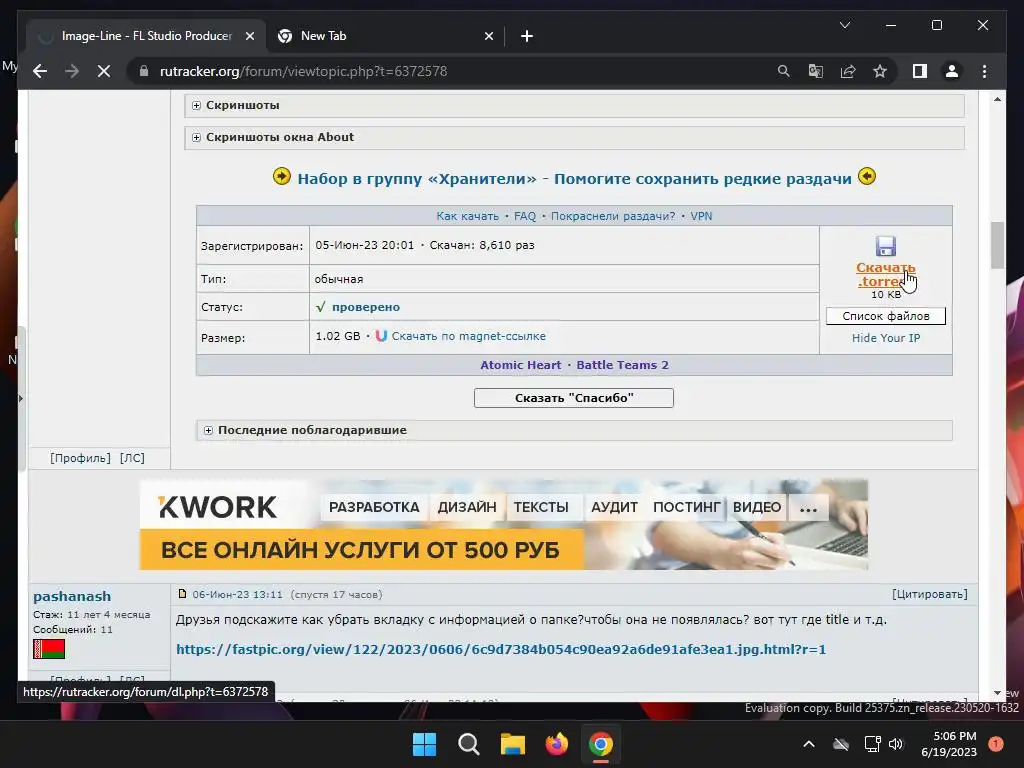Click the address bar URL field
Image resolution: width=1024 pixels, height=768 pixels.
click(451, 71)
